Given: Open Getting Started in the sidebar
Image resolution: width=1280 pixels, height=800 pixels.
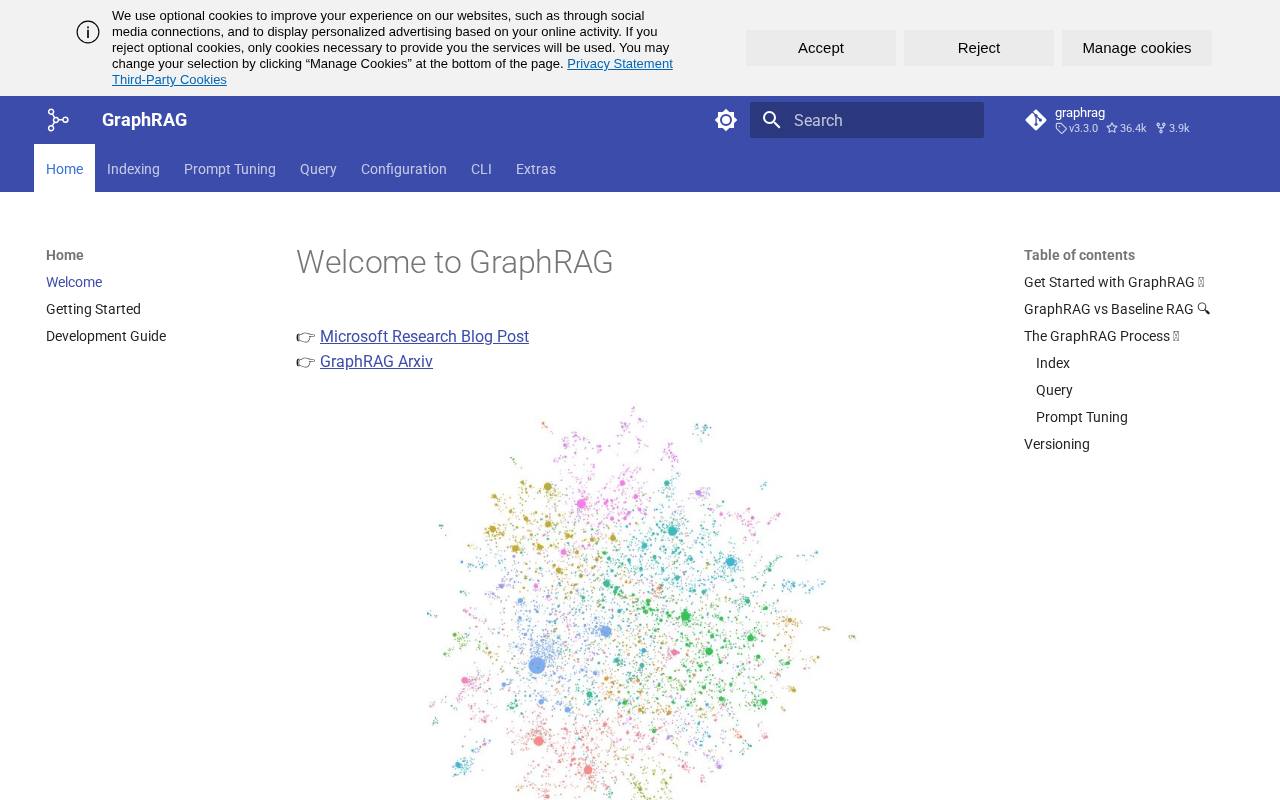Looking at the screenshot, I should (x=93, y=309).
